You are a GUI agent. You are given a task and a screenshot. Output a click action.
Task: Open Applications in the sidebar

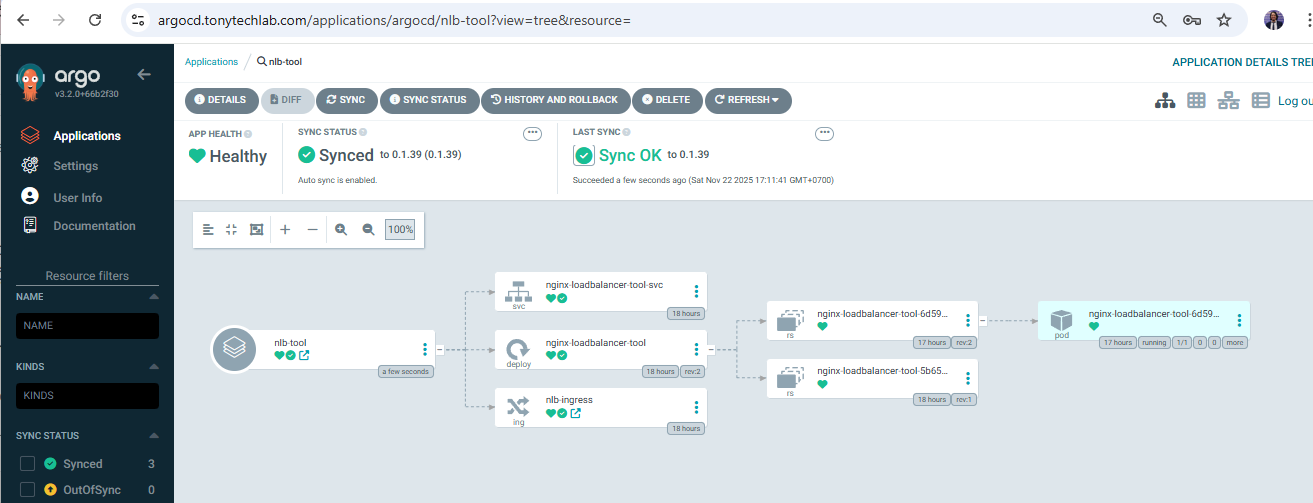pyautogui.click(x=87, y=136)
